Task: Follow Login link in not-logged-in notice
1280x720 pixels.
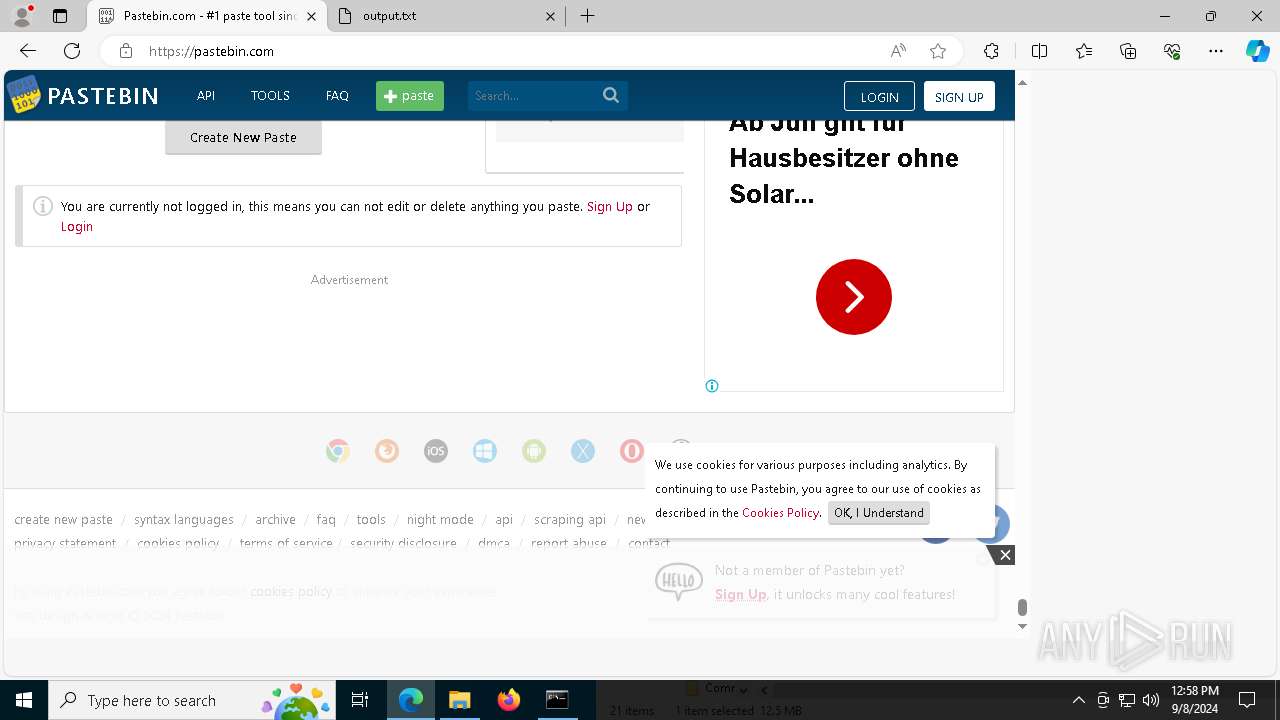Action: point(77,226)
